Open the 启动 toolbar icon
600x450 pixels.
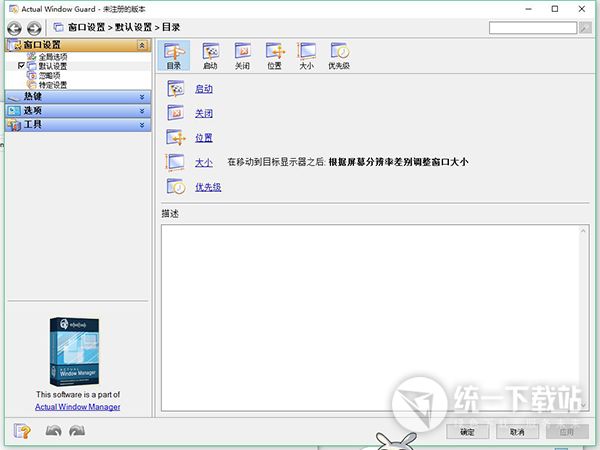[x=210, y=54]
